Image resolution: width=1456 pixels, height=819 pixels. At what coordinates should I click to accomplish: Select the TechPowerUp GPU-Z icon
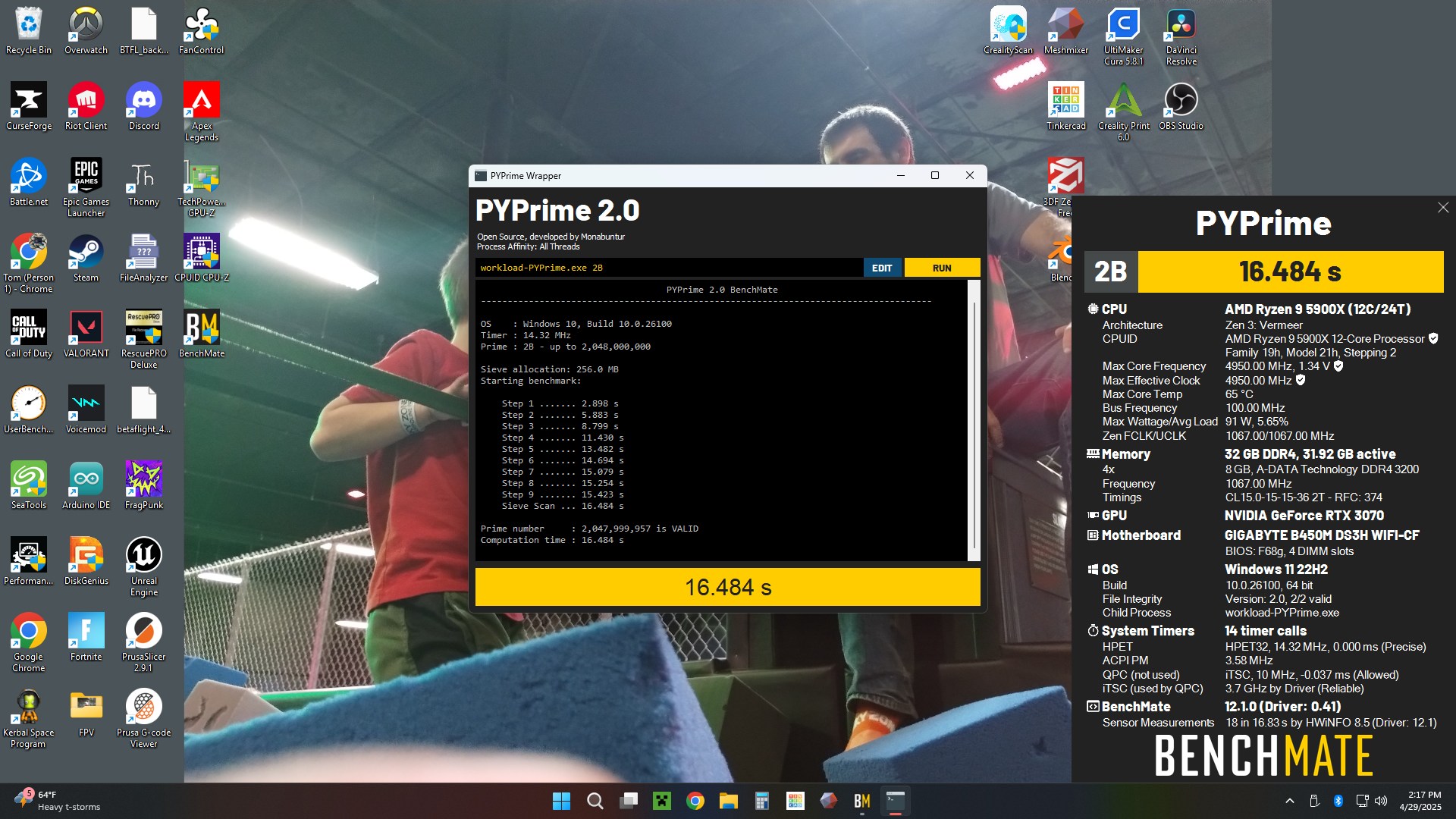[201, 188]
